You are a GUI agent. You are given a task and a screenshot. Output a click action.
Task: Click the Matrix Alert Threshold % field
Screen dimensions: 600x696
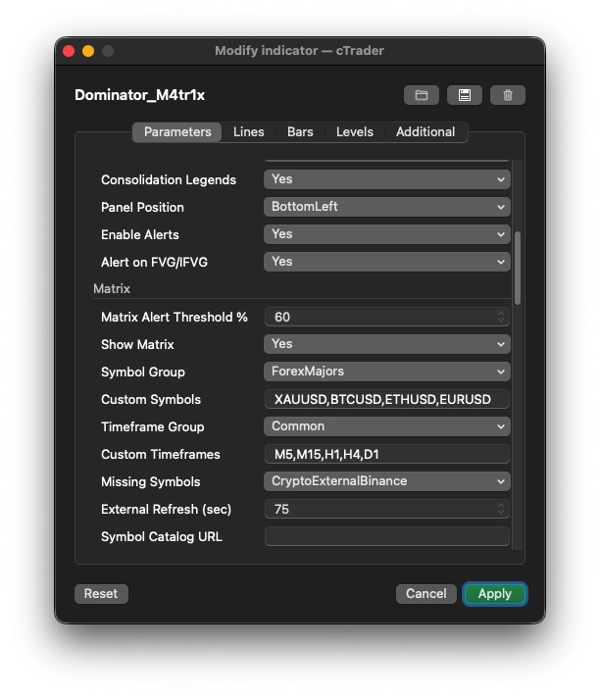point(387,317)
